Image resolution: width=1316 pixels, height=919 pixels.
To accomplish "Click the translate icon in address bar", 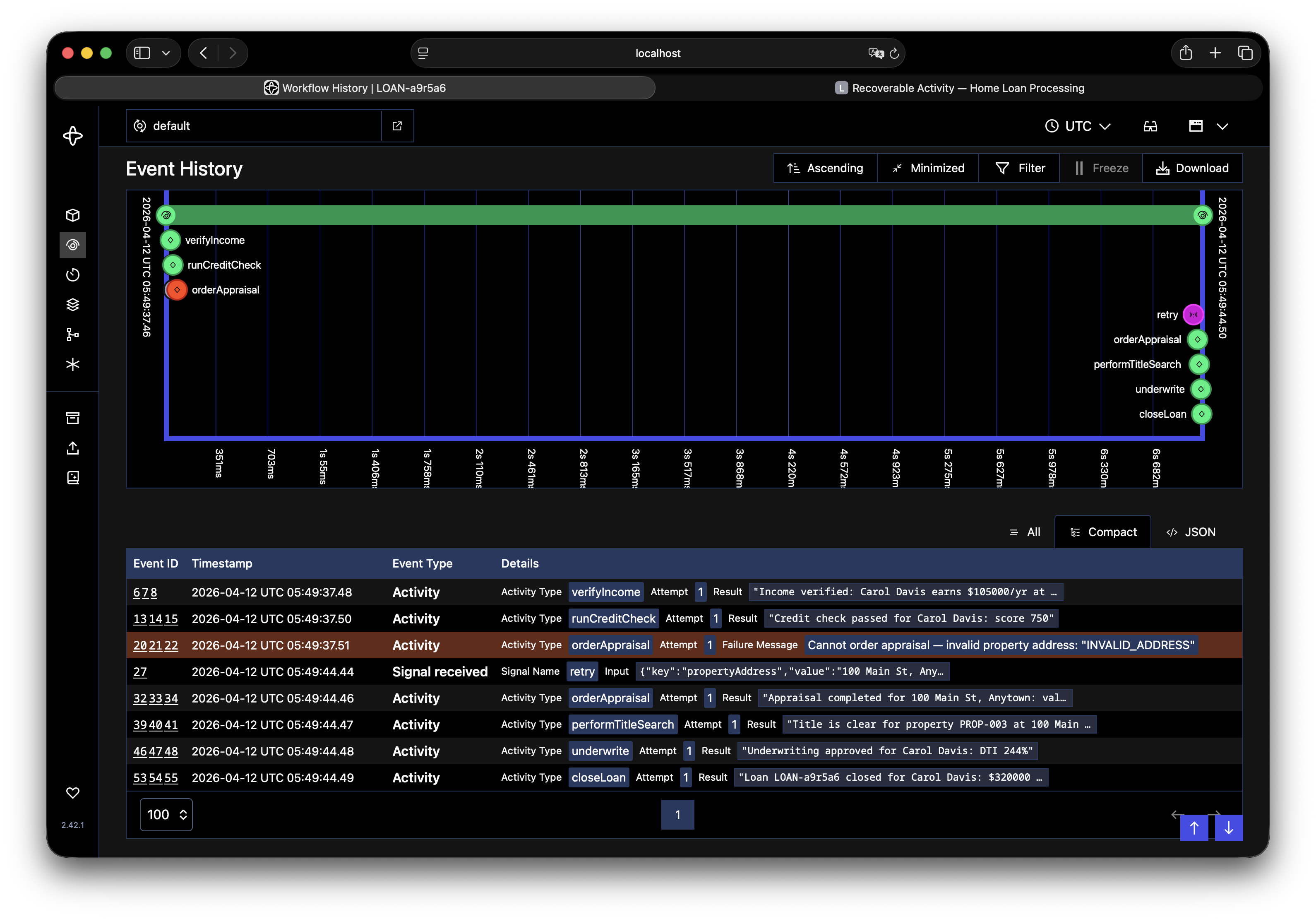I will point(876,53).
